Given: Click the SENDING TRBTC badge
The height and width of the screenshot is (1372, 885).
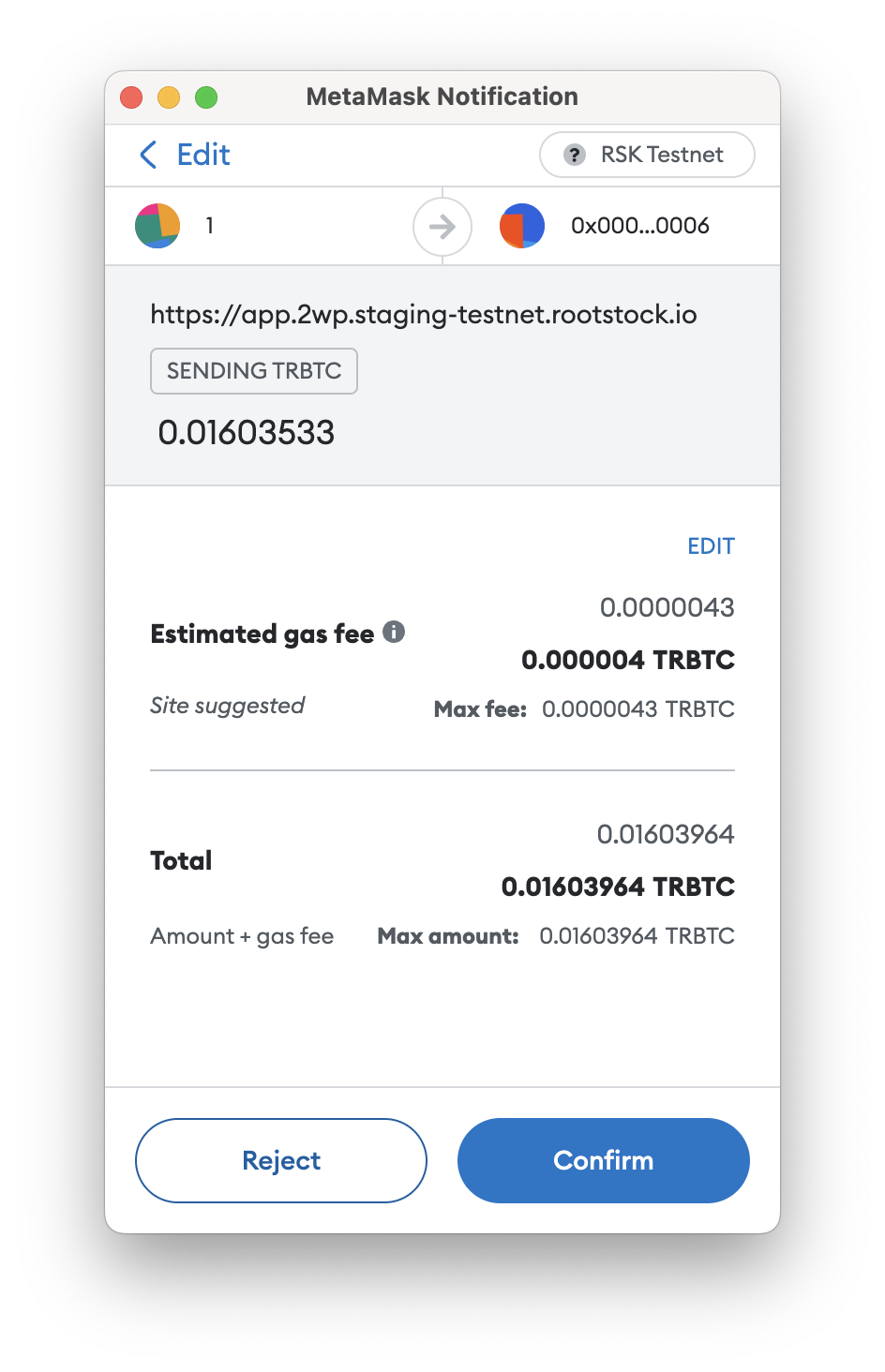Looking at the screenshot, I should (x=253, y=371).
